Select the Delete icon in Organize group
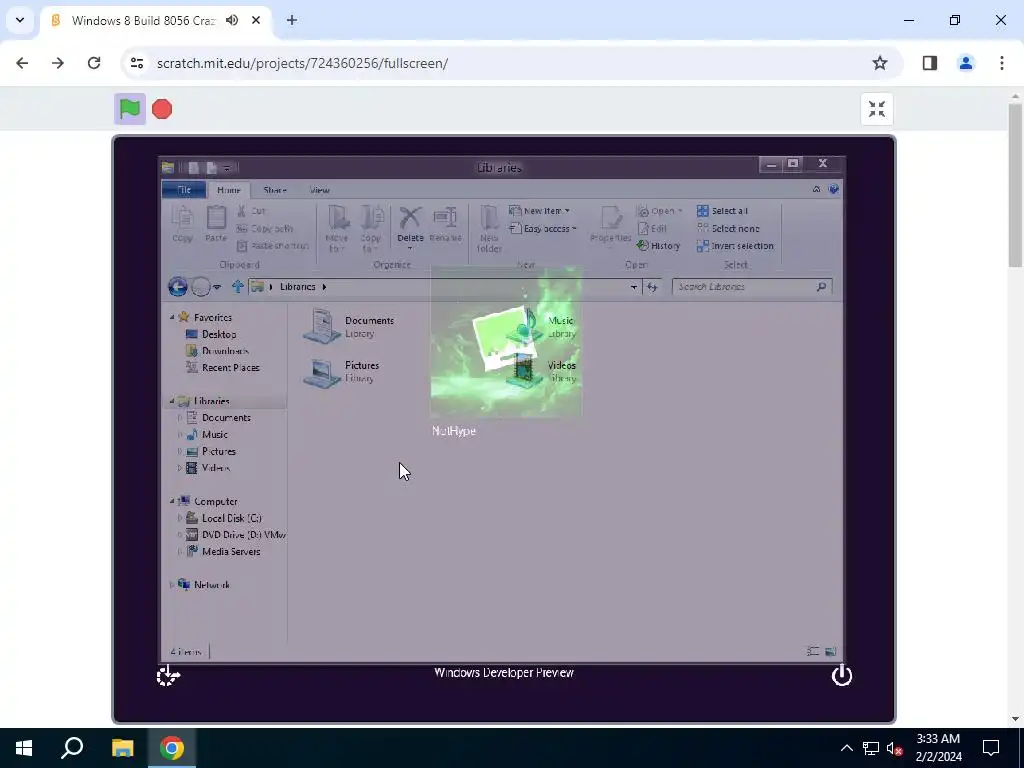1024x768 pixels. pos(410,227)
